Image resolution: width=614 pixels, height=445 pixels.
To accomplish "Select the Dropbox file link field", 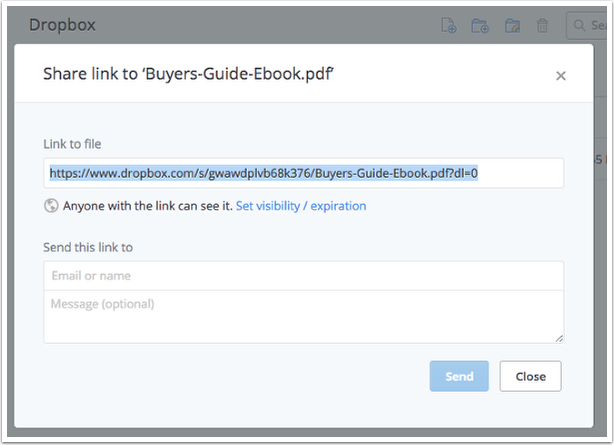I will pyautogui.click(x=303, y=173).
